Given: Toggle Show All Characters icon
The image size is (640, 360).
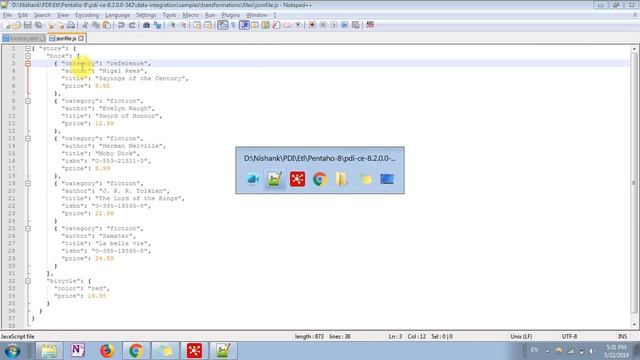Looking at the screenshot, I should pos(233,25).
